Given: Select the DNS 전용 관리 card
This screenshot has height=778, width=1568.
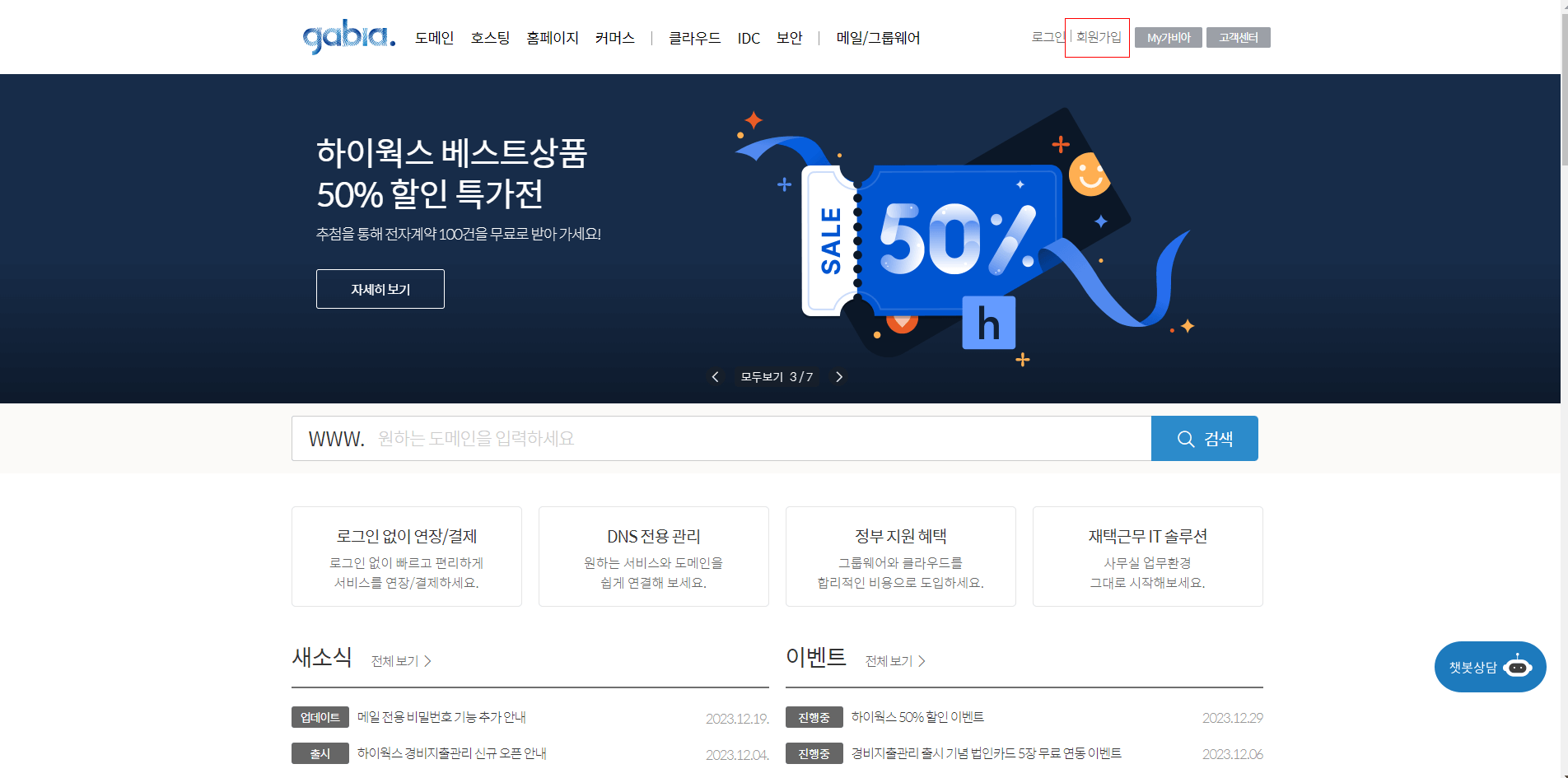Looking at the screenshot, I should (x=653, y=557).
